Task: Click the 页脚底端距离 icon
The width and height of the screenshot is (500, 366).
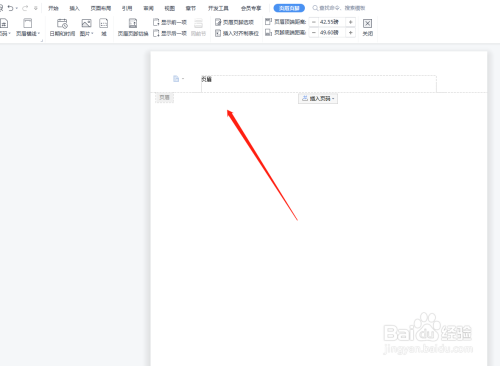Action: pos(268,32)
